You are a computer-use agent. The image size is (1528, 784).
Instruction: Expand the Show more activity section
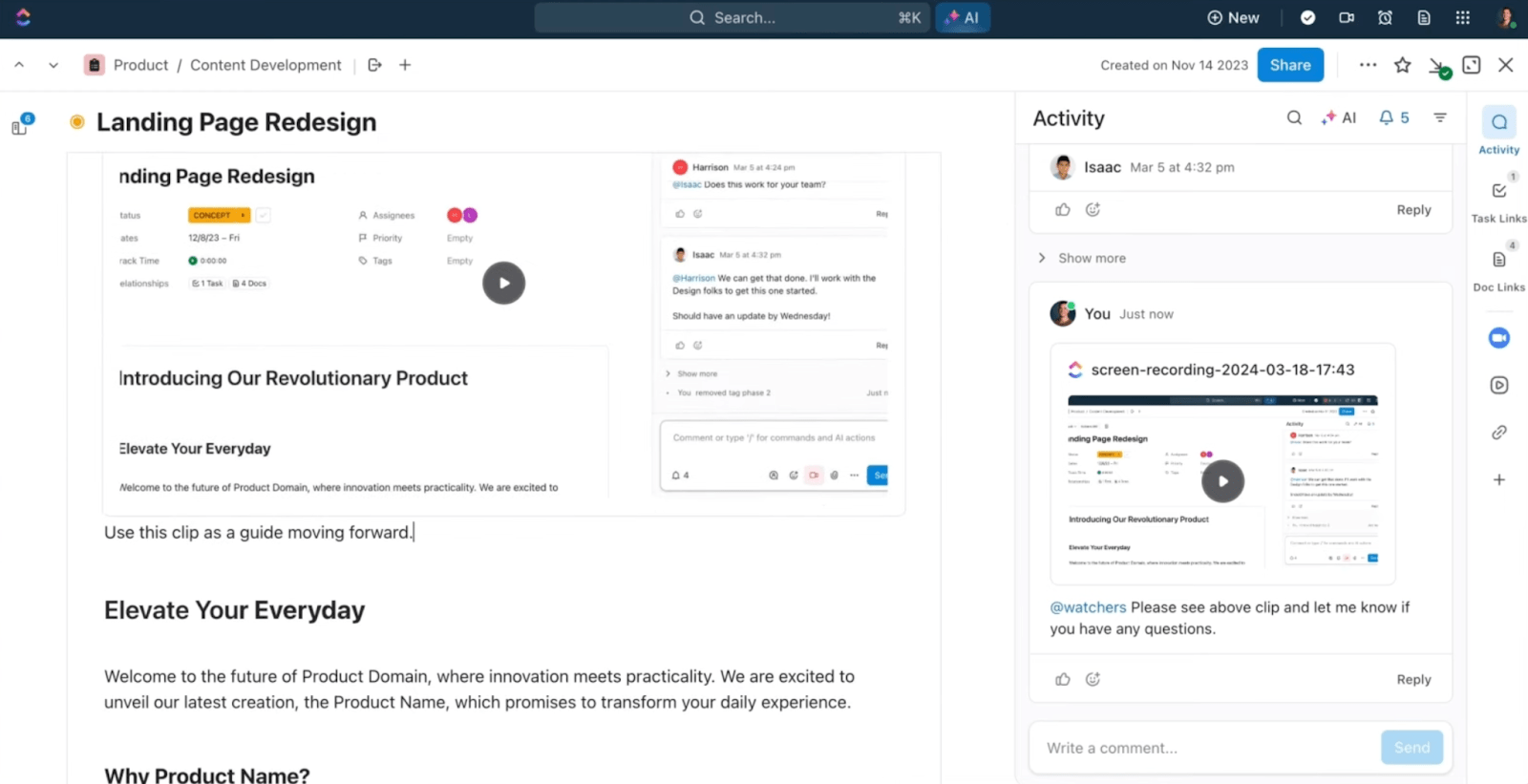(1091, 258)
